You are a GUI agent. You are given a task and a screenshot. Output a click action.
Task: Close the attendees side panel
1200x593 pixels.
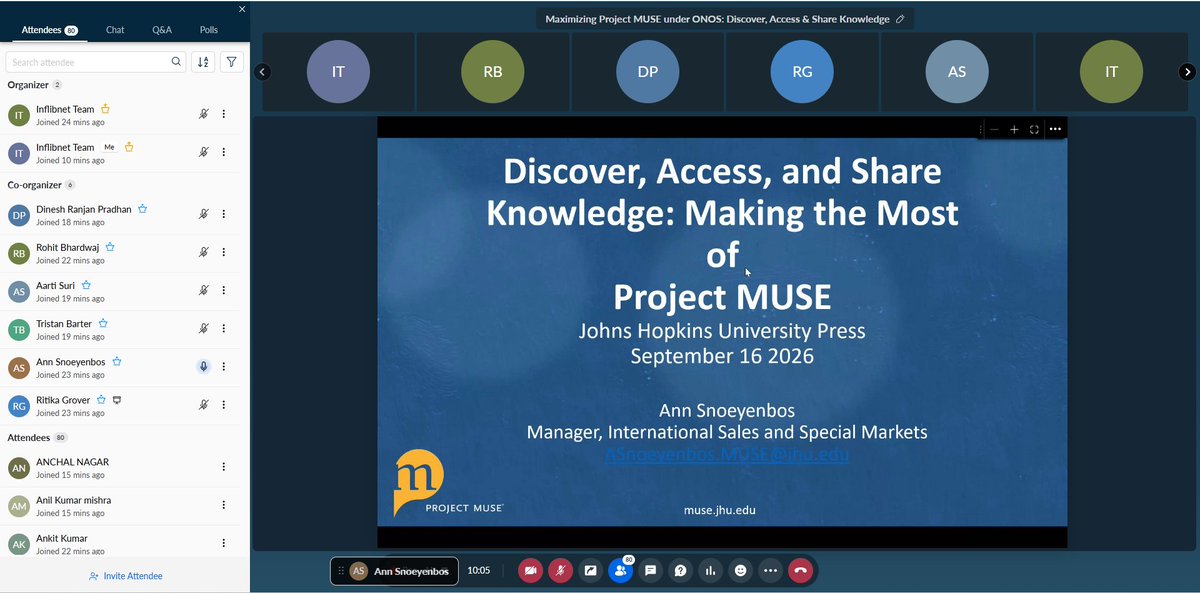coord(241,9)
